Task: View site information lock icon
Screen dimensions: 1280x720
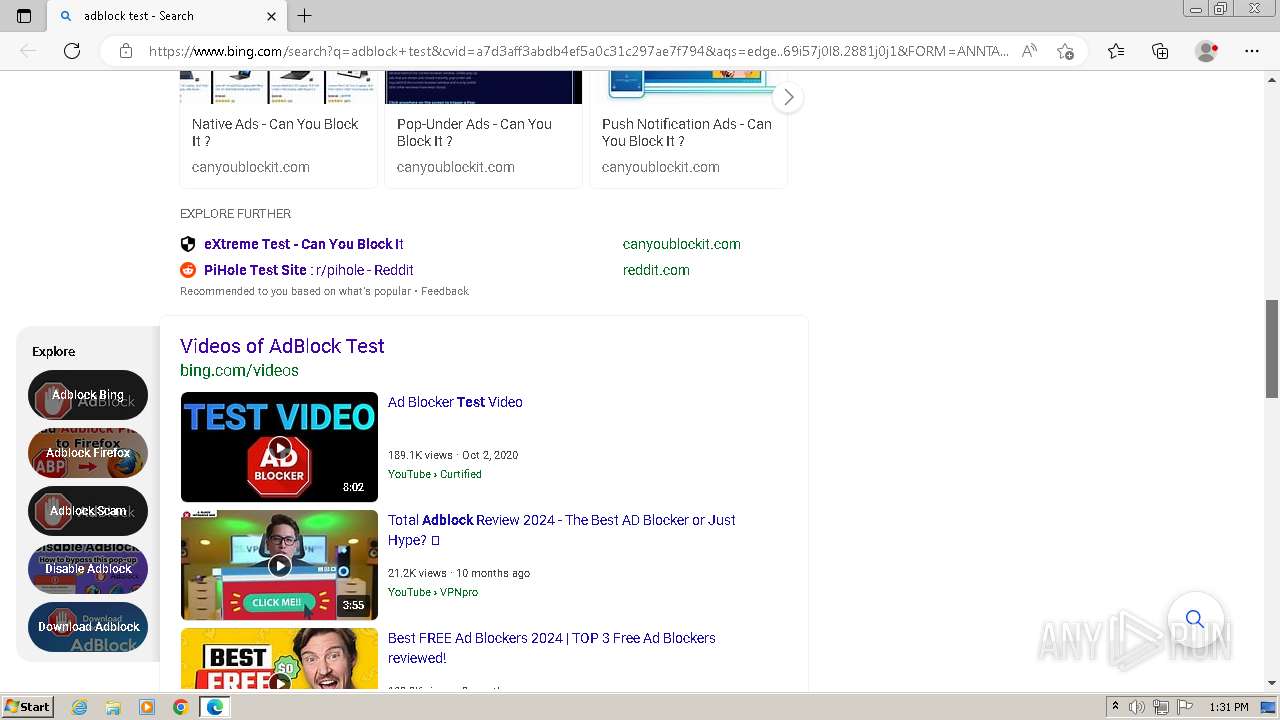Action: pyautogui.click(x=126, y=51)
